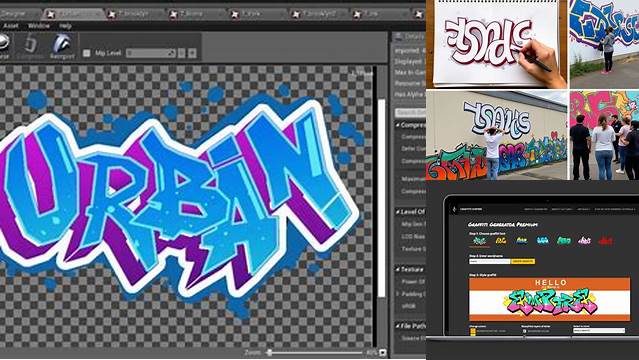The width and height of the screenshot is (639, 360).
Task: Choose the red graffiti font style icon
Action: pyautogui.click(x=605, y=241)
